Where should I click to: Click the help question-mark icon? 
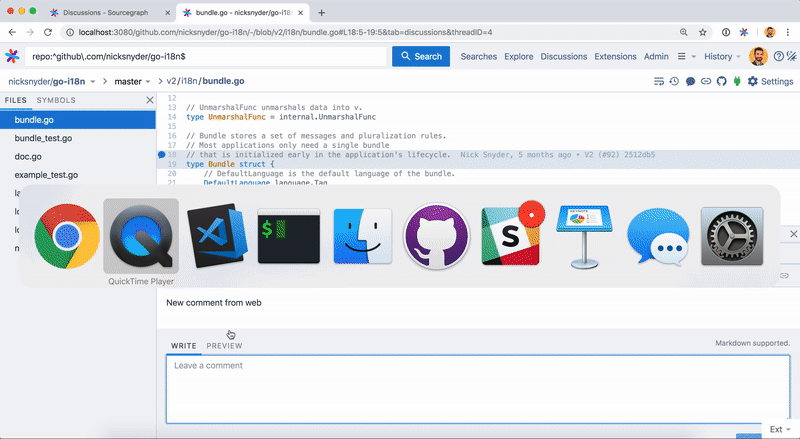coord(779,56)
